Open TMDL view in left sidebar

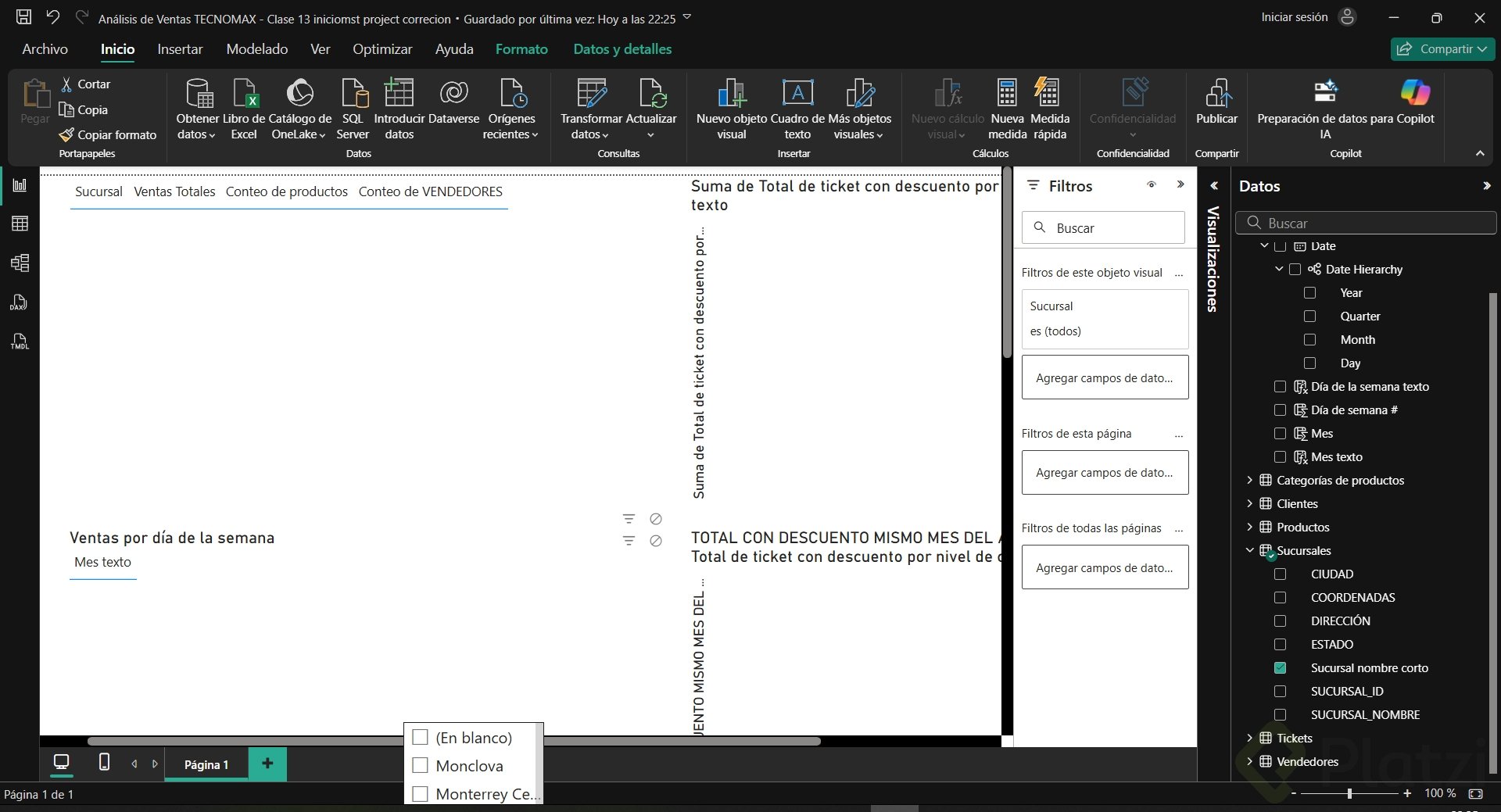[x=20, y=342]
